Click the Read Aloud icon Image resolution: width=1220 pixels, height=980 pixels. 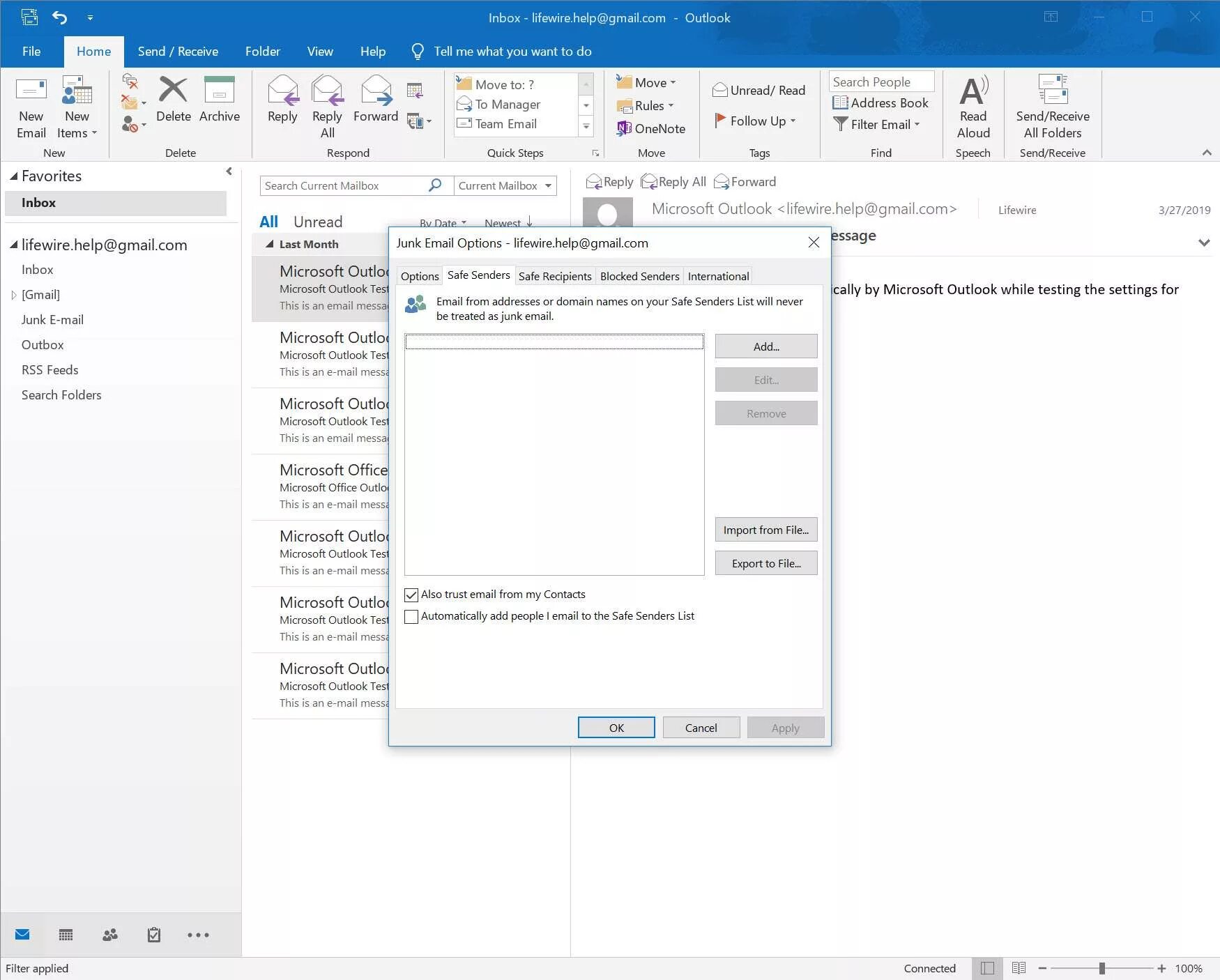[x=973, y=91]
